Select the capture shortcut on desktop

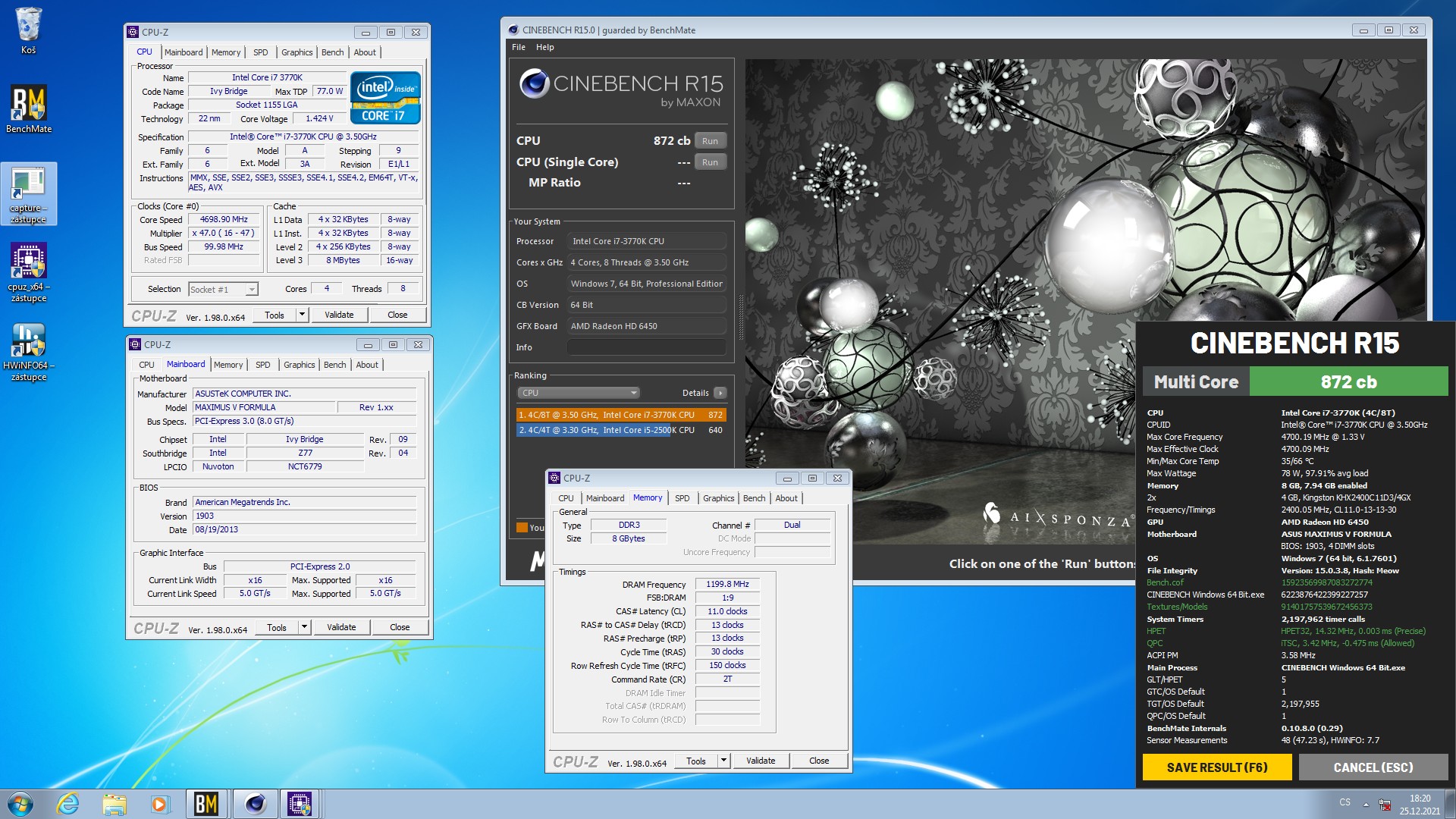[x=29, y=194]
